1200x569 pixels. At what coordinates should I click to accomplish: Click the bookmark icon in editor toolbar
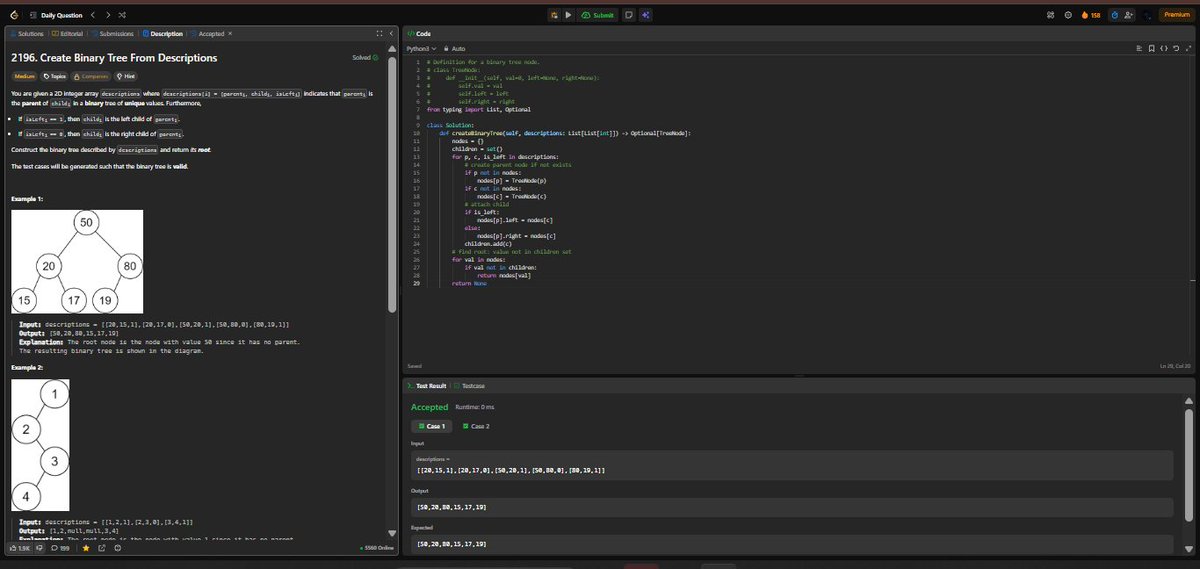coord(1152,49)
